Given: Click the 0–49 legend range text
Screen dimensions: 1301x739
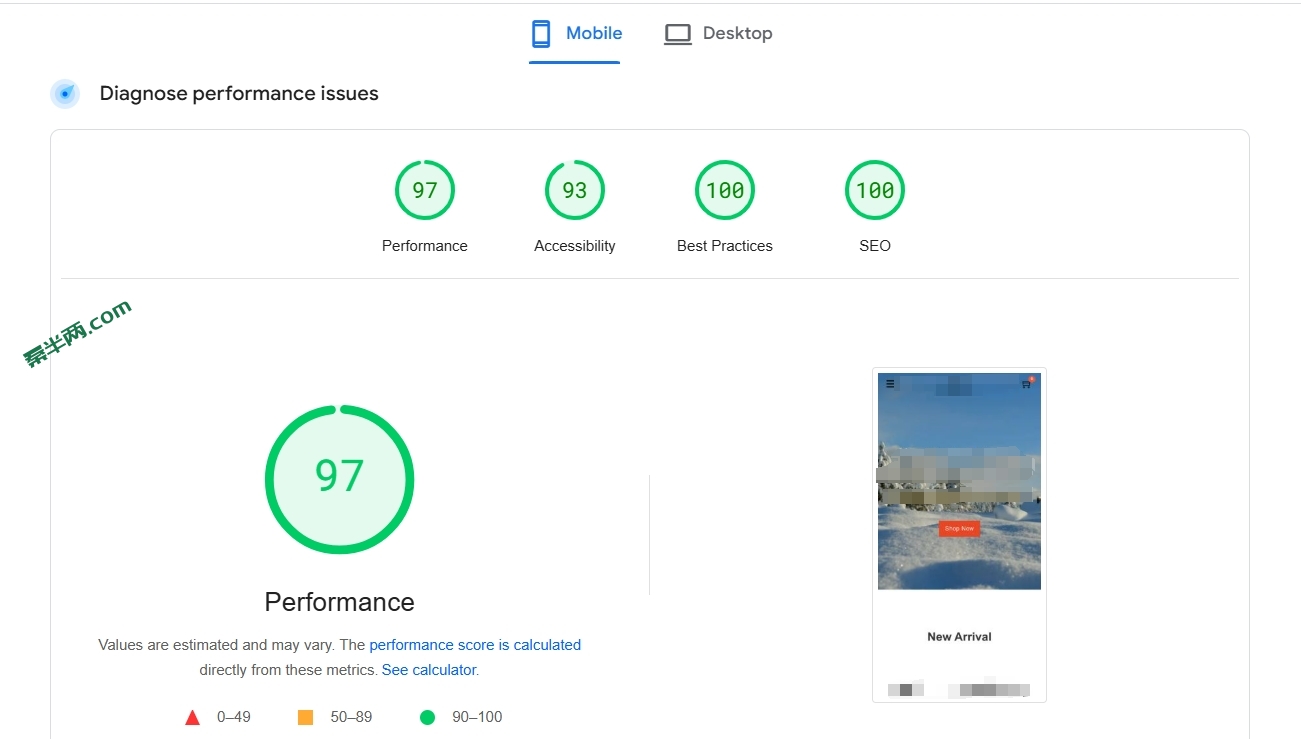Looking at the screenshot, I should point(234,717).
